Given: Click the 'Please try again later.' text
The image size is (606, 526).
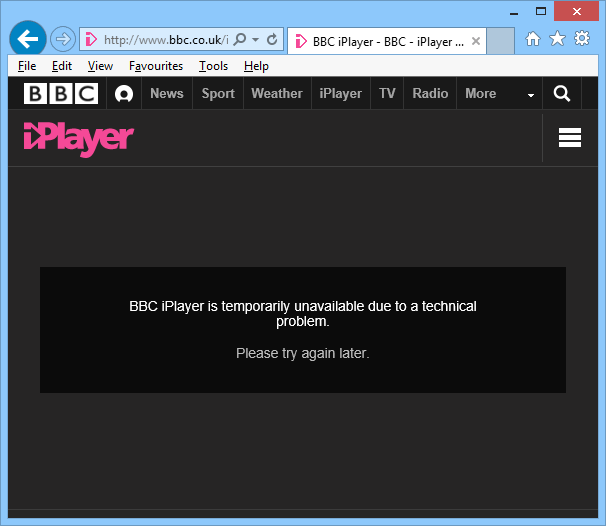Looking at the screenshot, I should tap(303, 353).
